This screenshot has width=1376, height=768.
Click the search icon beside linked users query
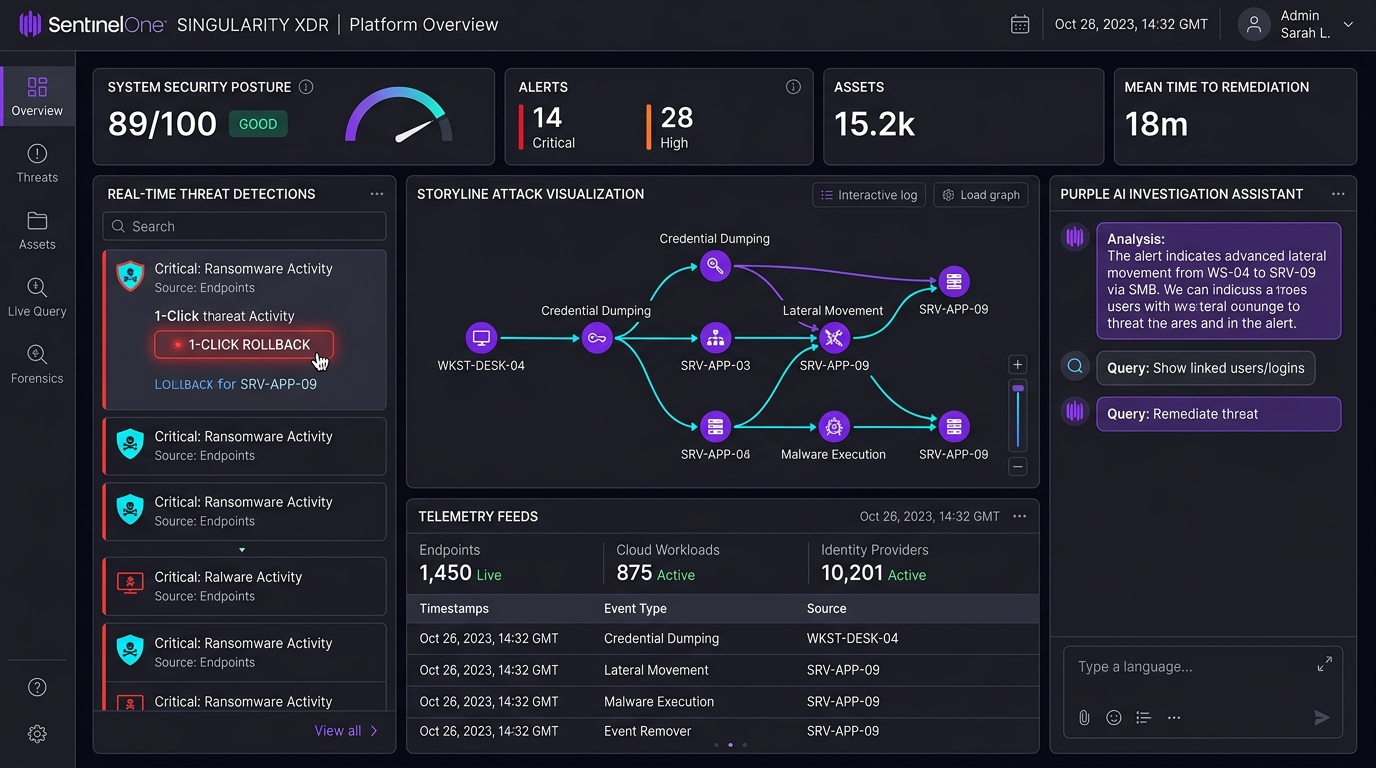pos(1075,367)
